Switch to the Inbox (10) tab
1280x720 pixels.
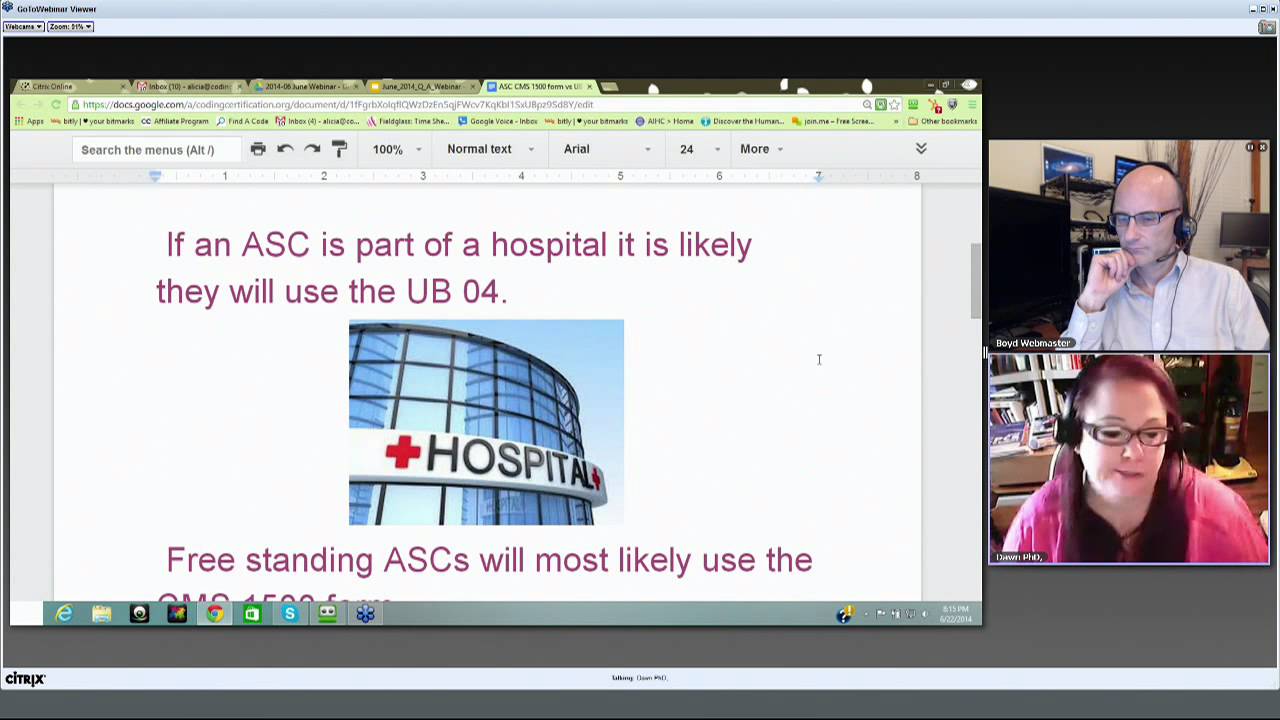point(188,86)
